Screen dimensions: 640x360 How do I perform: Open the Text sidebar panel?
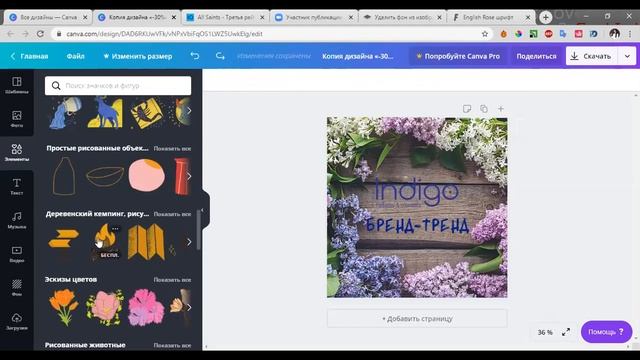pos(17,186)
